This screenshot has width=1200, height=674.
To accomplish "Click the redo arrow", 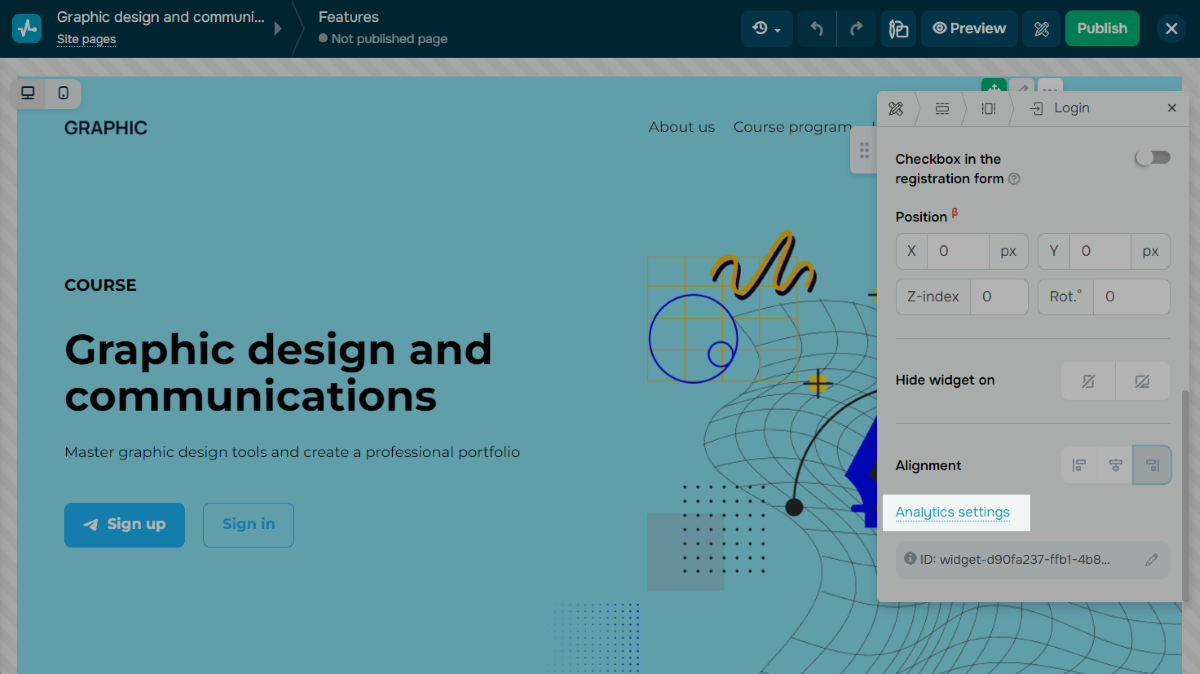I will click(x=856, y=29).
